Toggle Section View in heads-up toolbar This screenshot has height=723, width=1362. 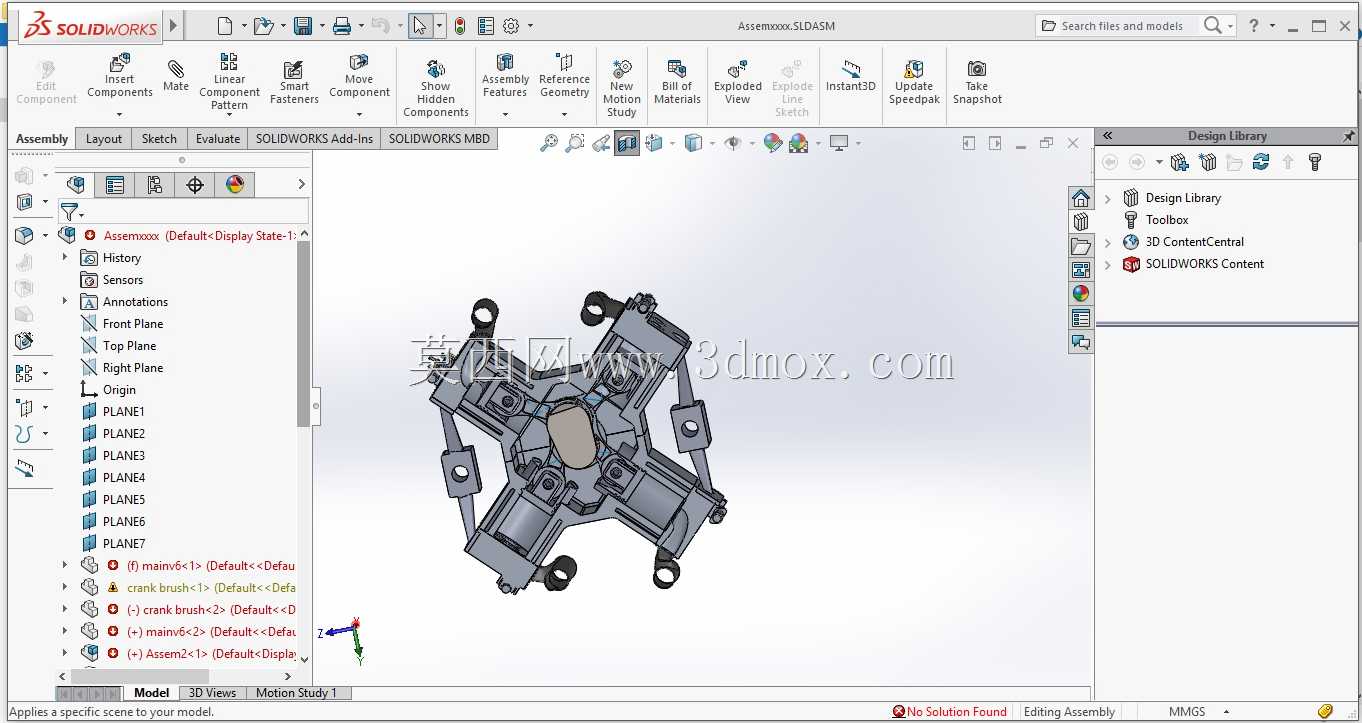[627, 143]
